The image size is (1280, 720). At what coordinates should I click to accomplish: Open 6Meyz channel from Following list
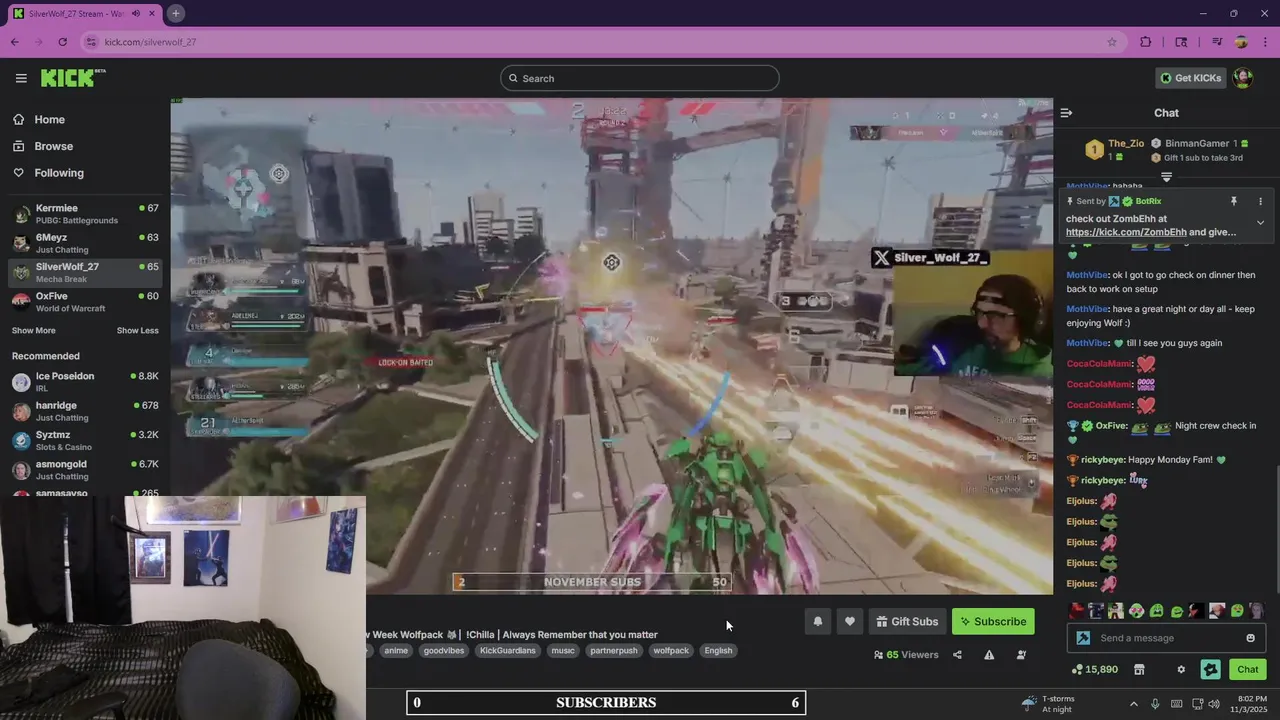point(85,243)
